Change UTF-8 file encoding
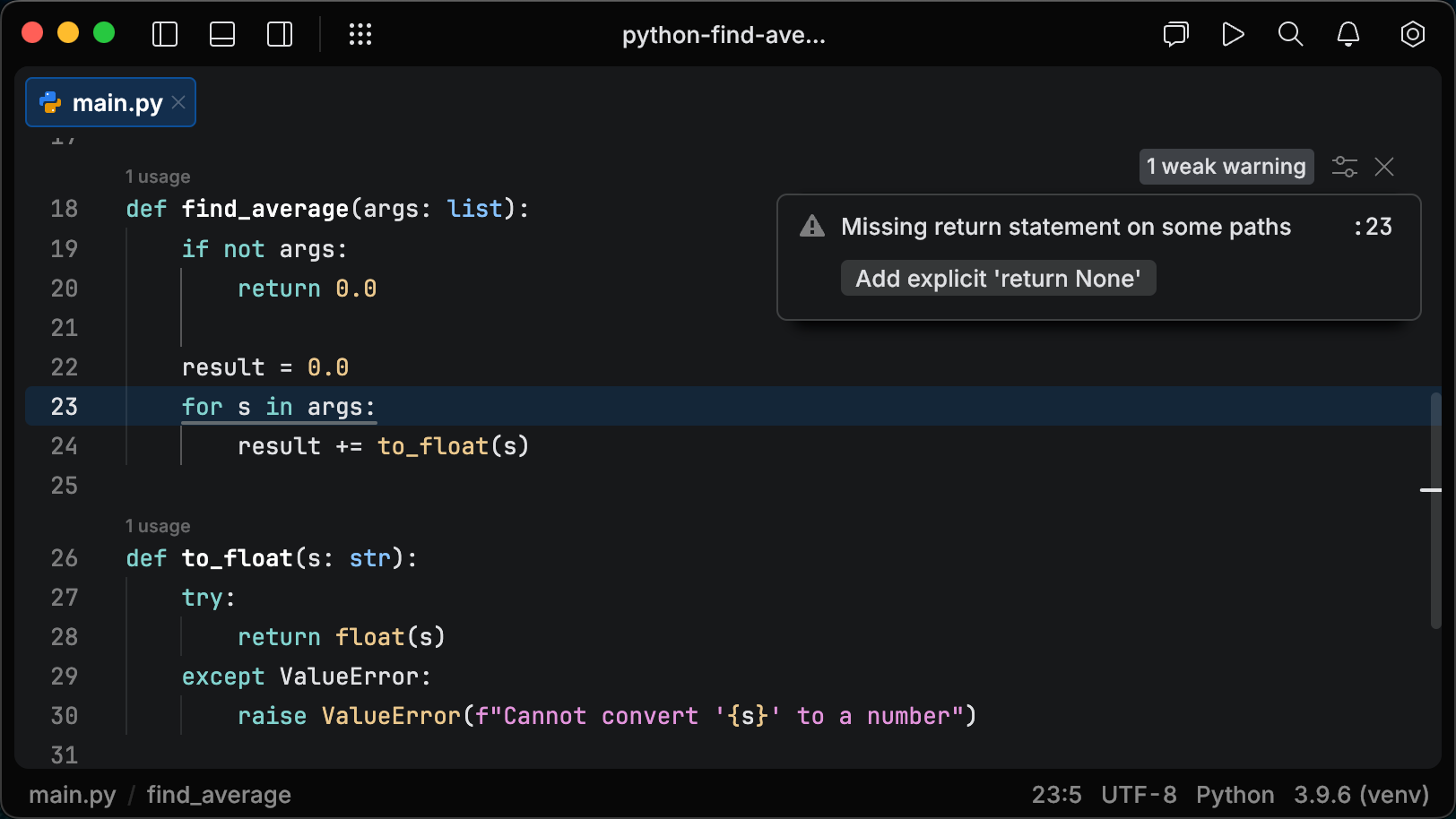Screen dimensions: 1456x819 click(x=1139, y=795)
